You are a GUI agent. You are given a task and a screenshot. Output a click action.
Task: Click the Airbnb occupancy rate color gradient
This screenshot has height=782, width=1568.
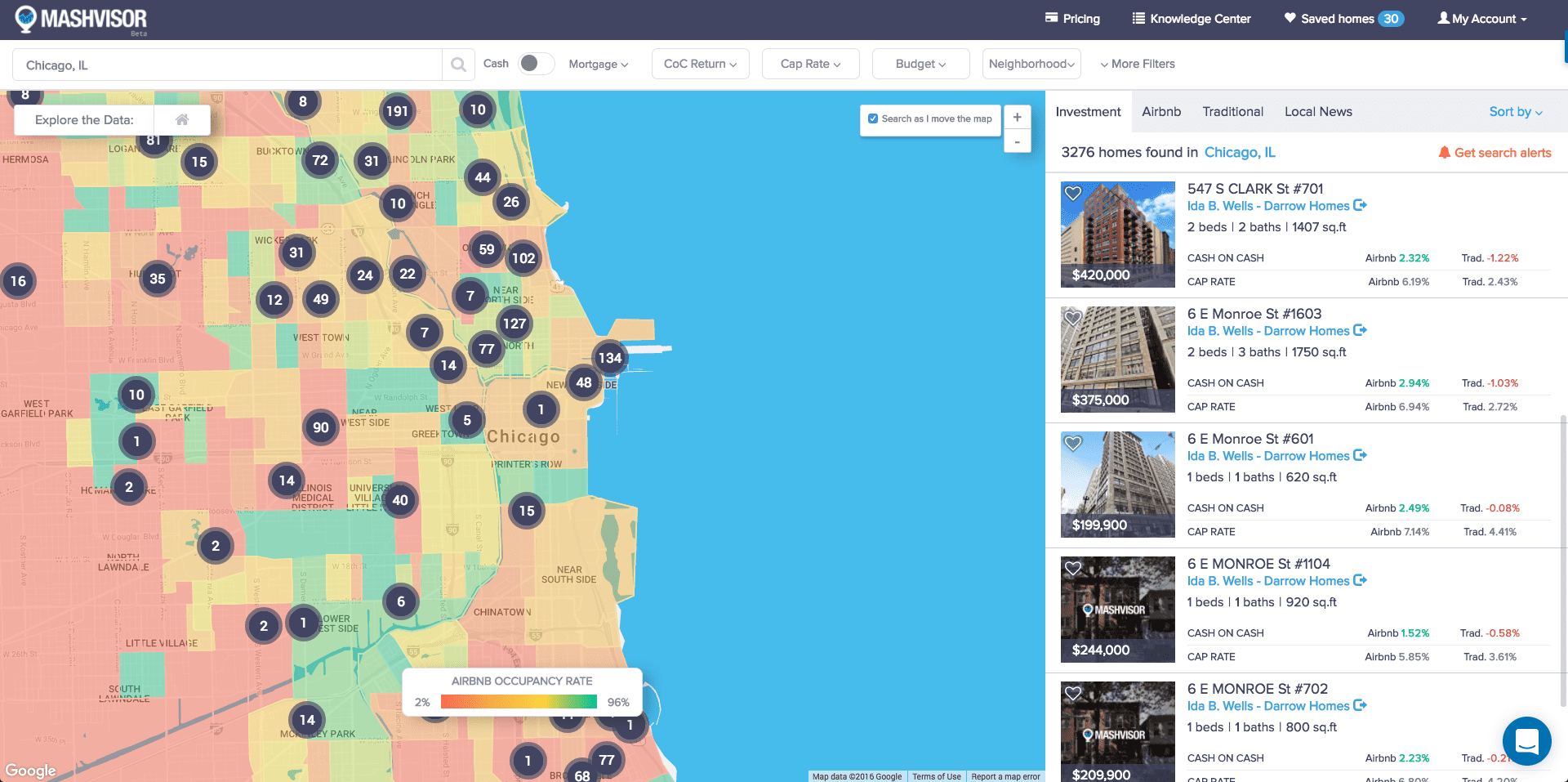tap(519, 702)
